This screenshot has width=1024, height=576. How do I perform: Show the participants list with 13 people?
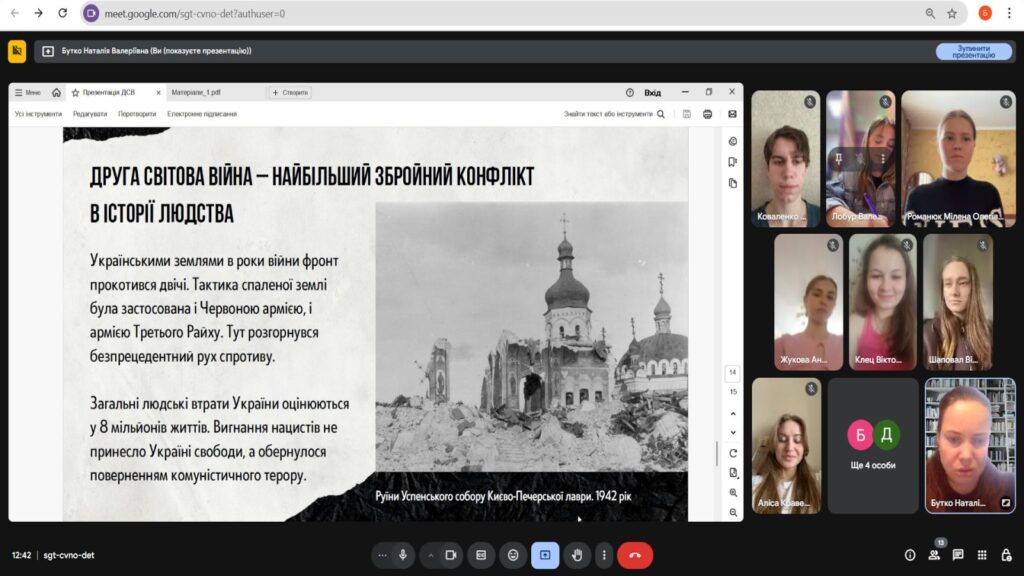934,555
